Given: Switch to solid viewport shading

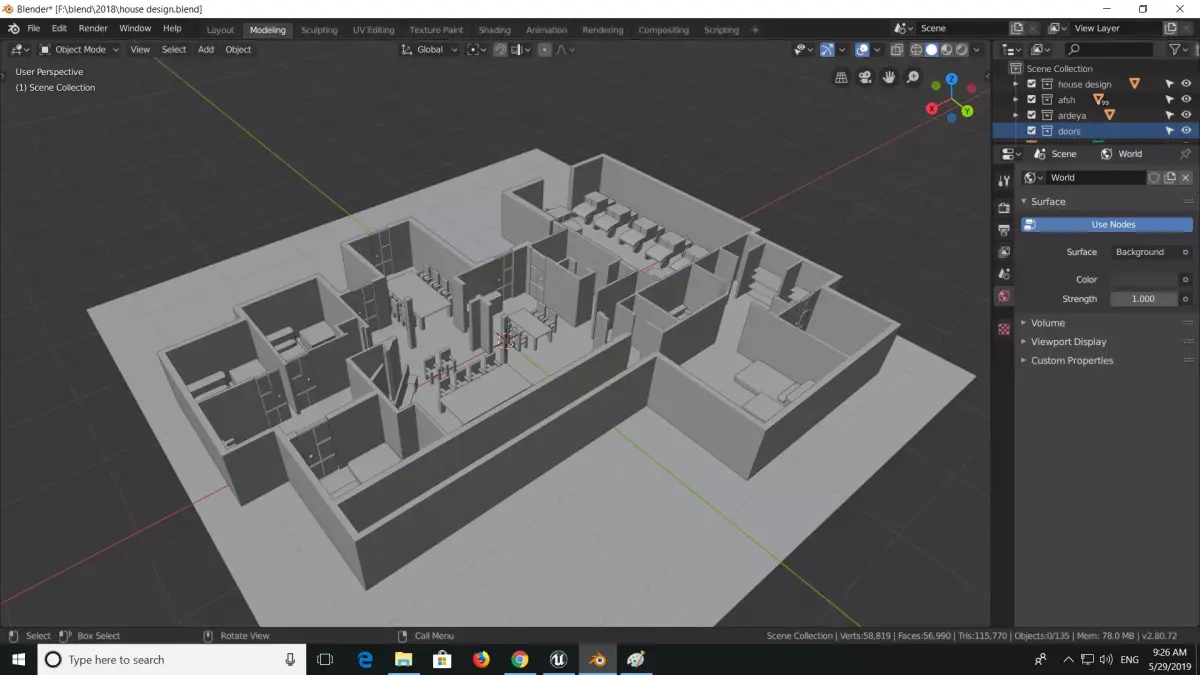Looking at the screenshot, I should 931,49.
